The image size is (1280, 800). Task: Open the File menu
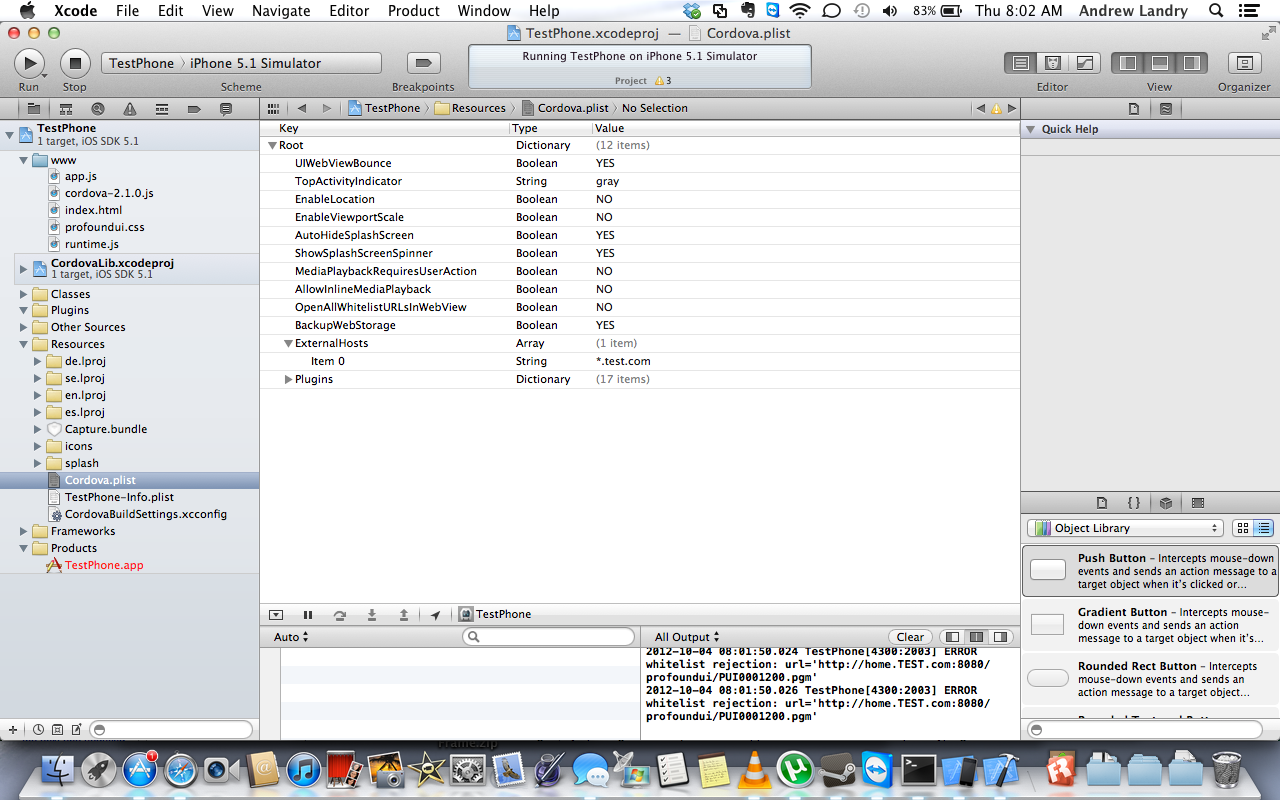[x=127, y=11]
